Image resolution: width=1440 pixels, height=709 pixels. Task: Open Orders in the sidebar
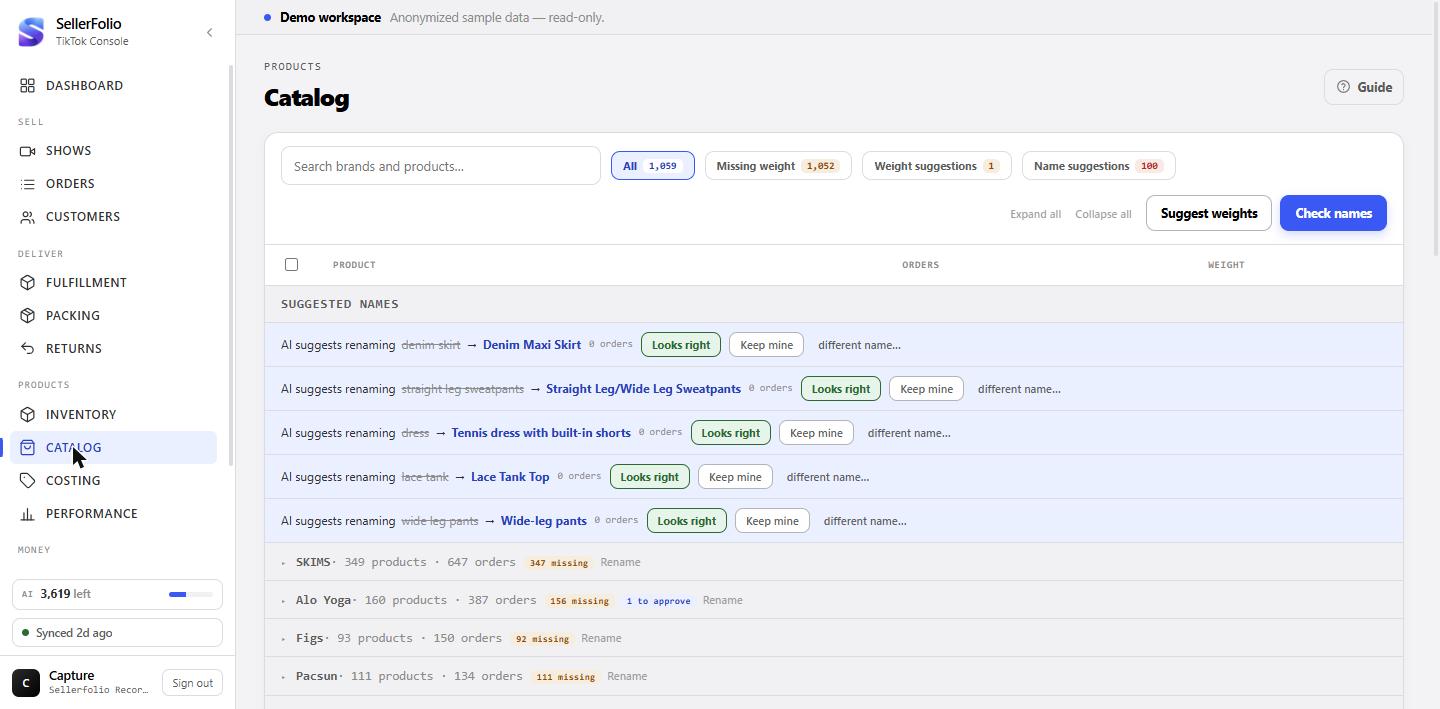[113, 184]
